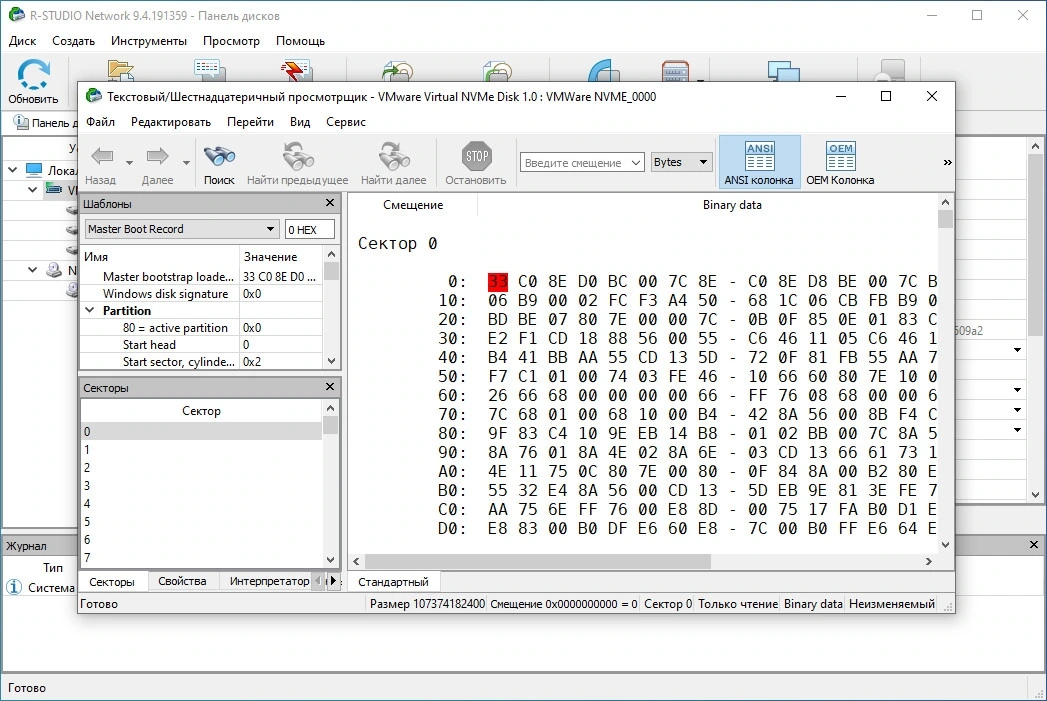Open the Сервис menu
The height and width of the screenshot is (701, 1047).
[346, 122]
